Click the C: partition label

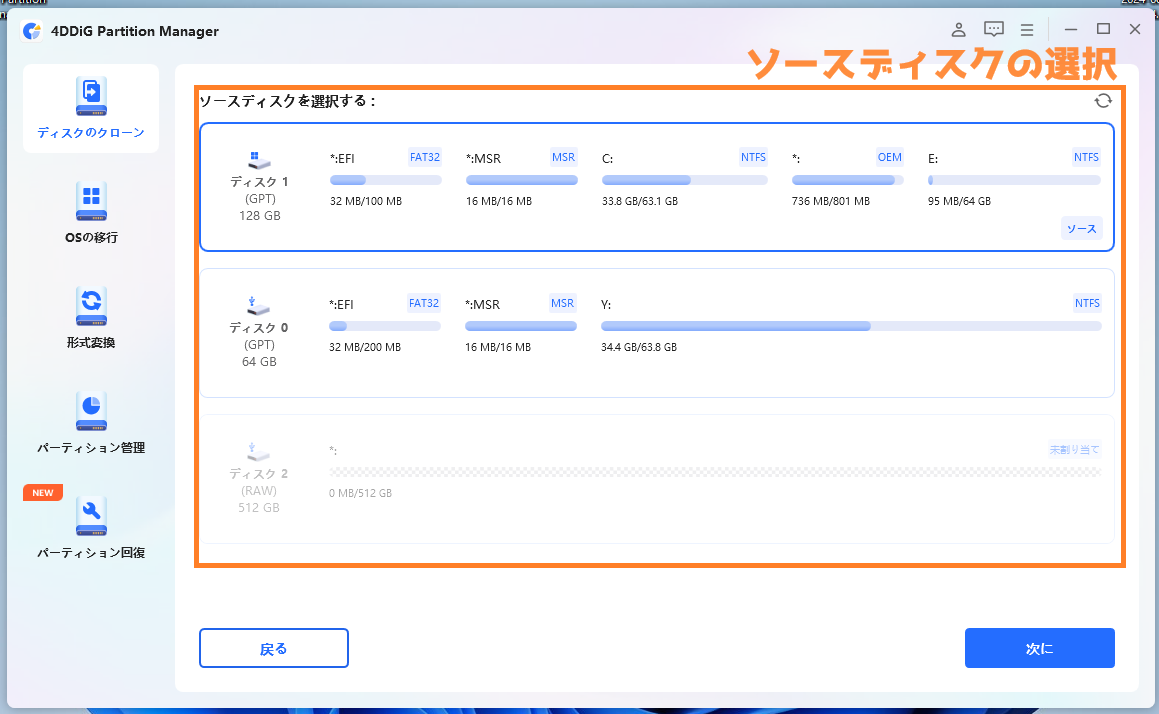click(x=608, y=158)
